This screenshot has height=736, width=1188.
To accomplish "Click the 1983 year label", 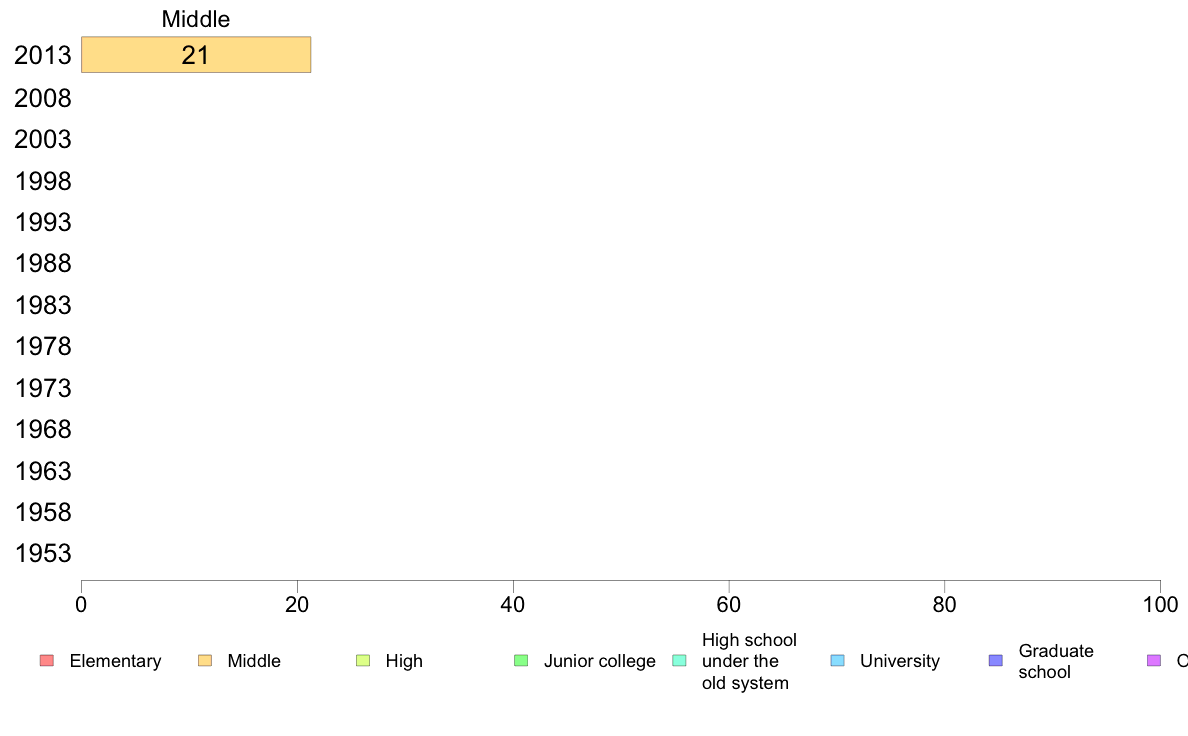I will (42, 305).
